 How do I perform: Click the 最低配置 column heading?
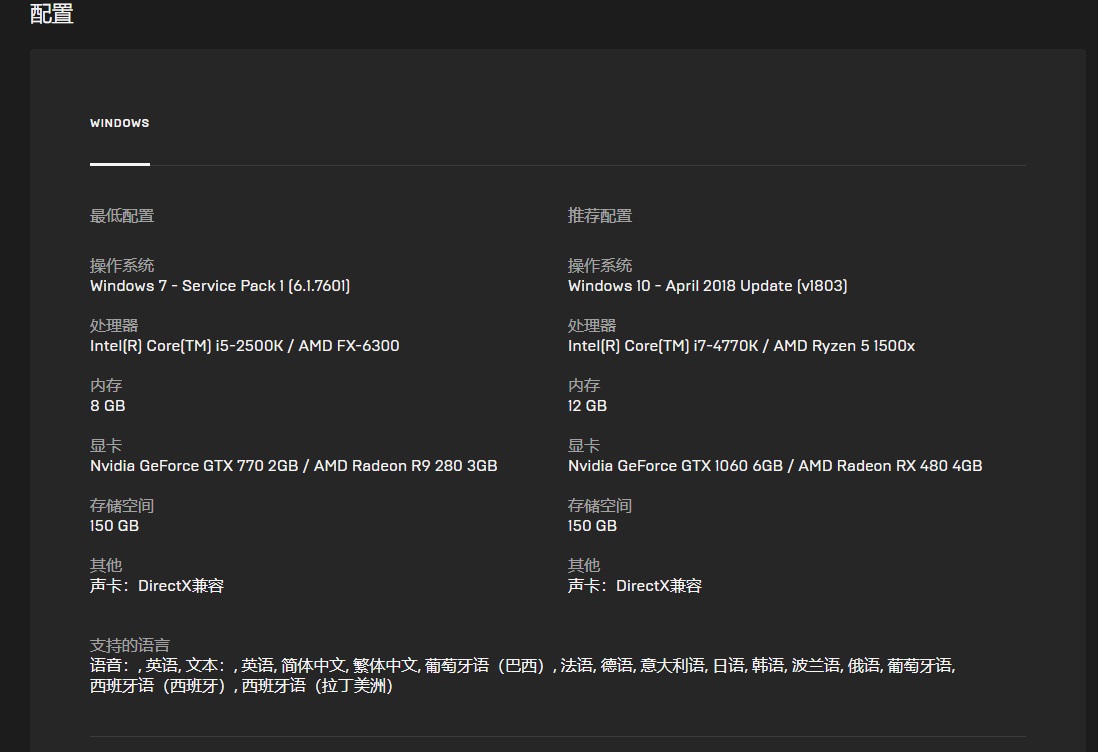(122, 216)
